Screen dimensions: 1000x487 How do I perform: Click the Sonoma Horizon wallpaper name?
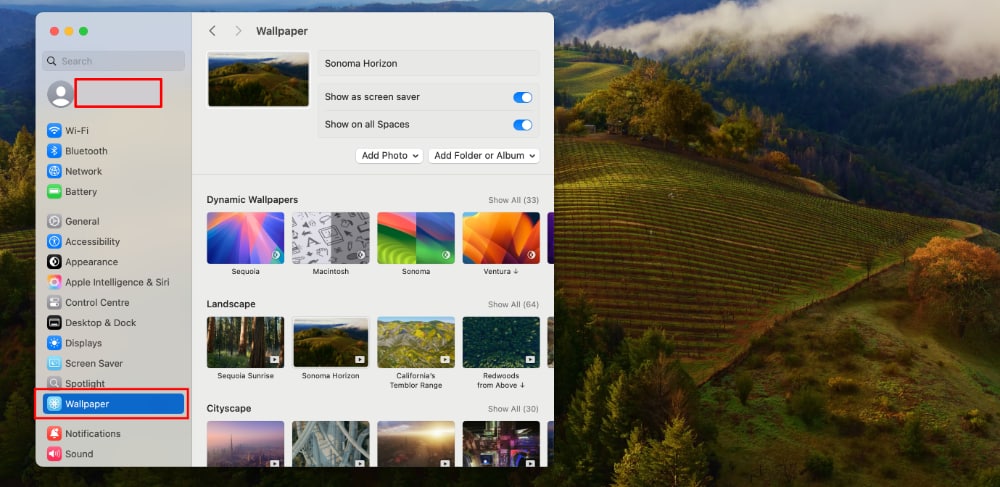click(361, 64)
